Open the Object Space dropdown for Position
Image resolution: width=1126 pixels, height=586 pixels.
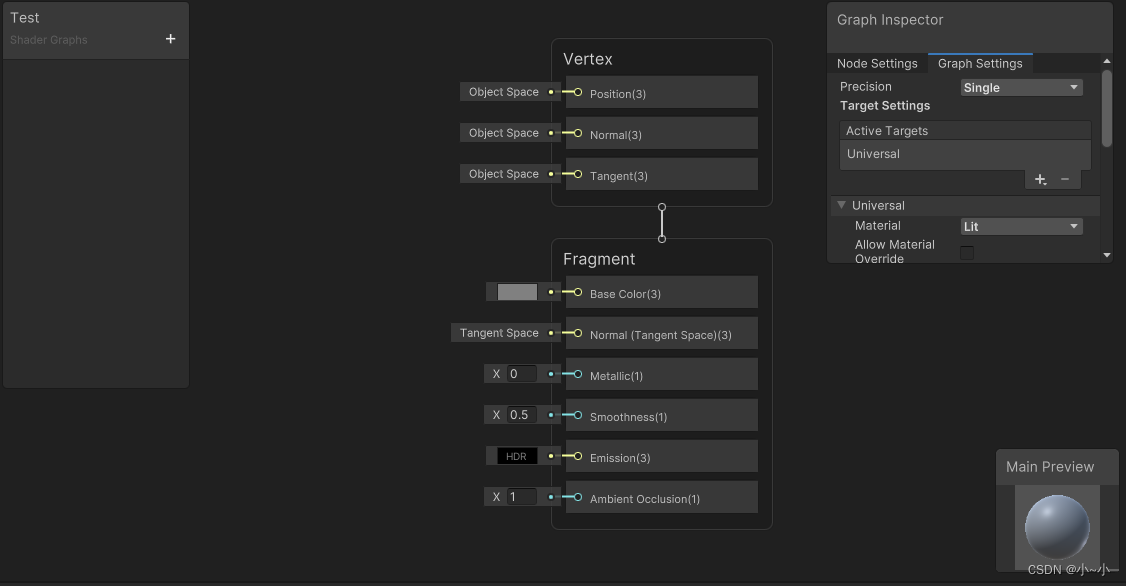point(505,92)
